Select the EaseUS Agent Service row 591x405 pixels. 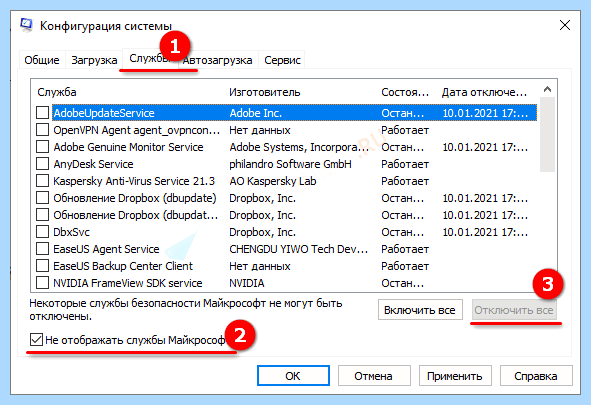pyautogui.click(x=286, y=249)
